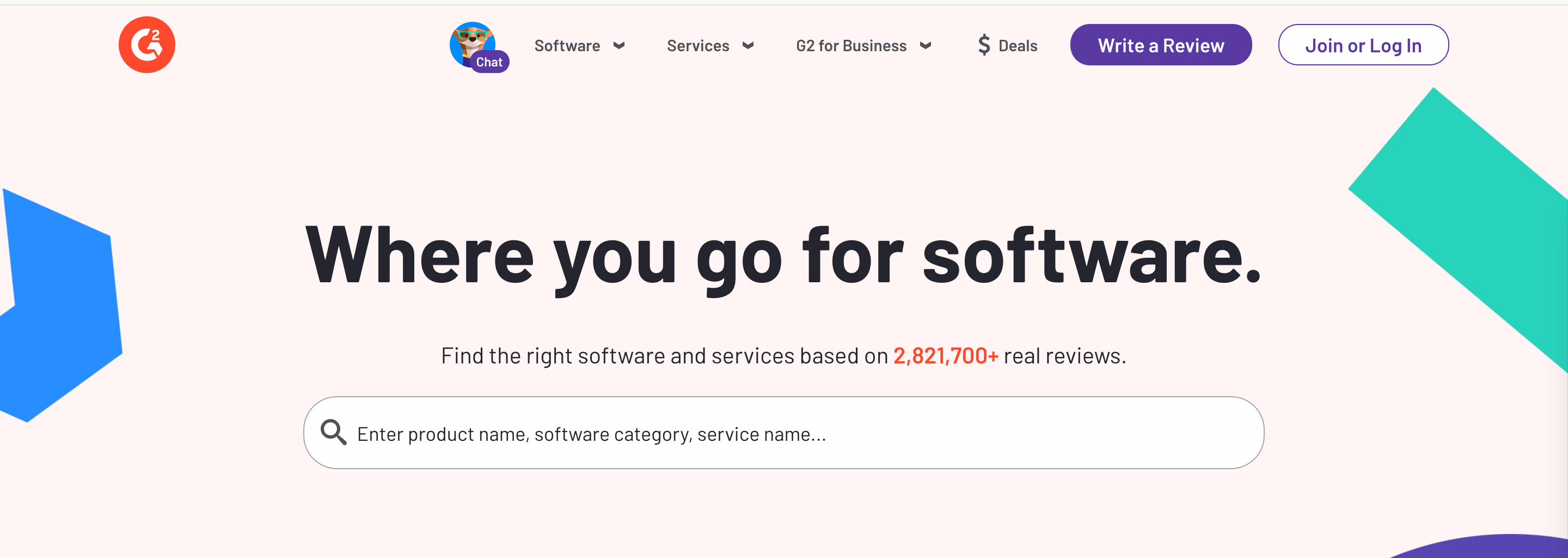The height and width of the screenshot is (558, 1568).
Task: Expand the G2 for Business chevron
Action: (x=925, y=46)
